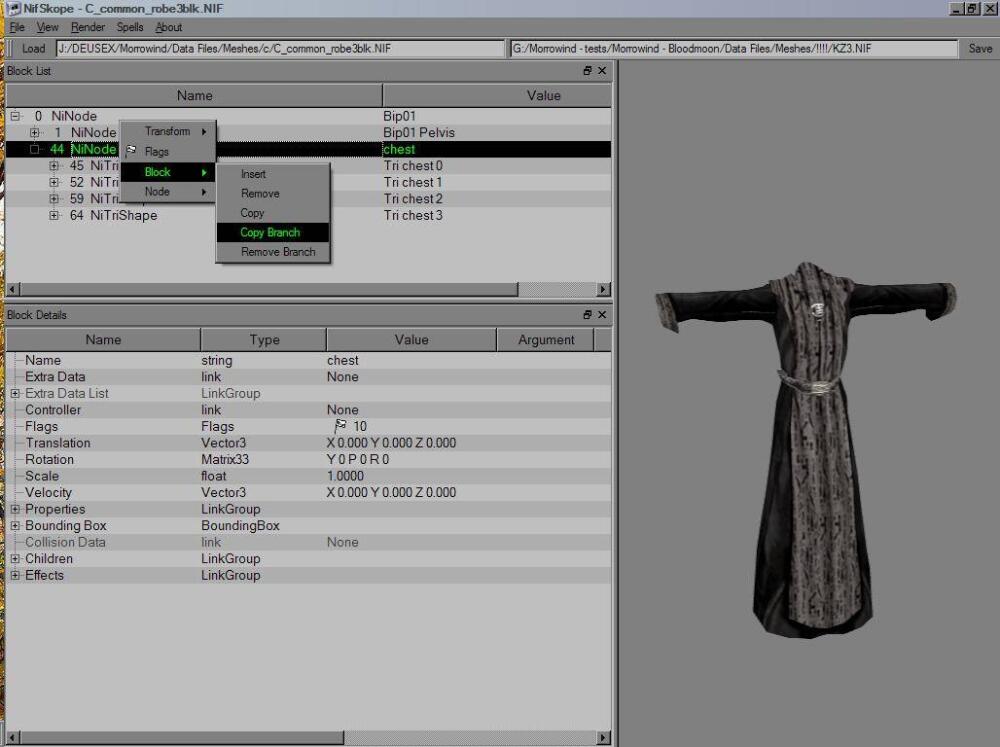
Task: Click the NifSkope title bar icon
Action: (x=13, y=8)
